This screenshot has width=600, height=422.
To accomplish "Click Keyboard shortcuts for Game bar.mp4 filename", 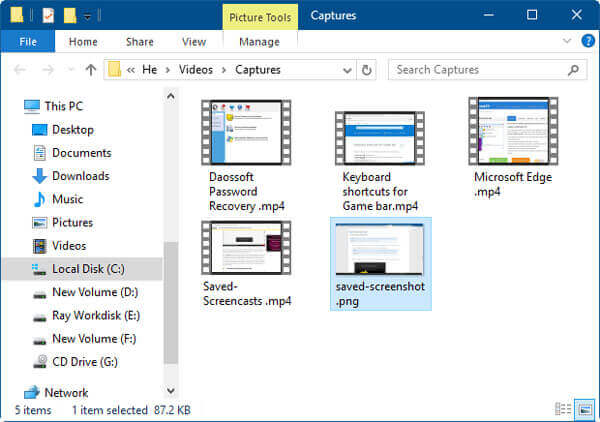I will (x=380, y=192).
